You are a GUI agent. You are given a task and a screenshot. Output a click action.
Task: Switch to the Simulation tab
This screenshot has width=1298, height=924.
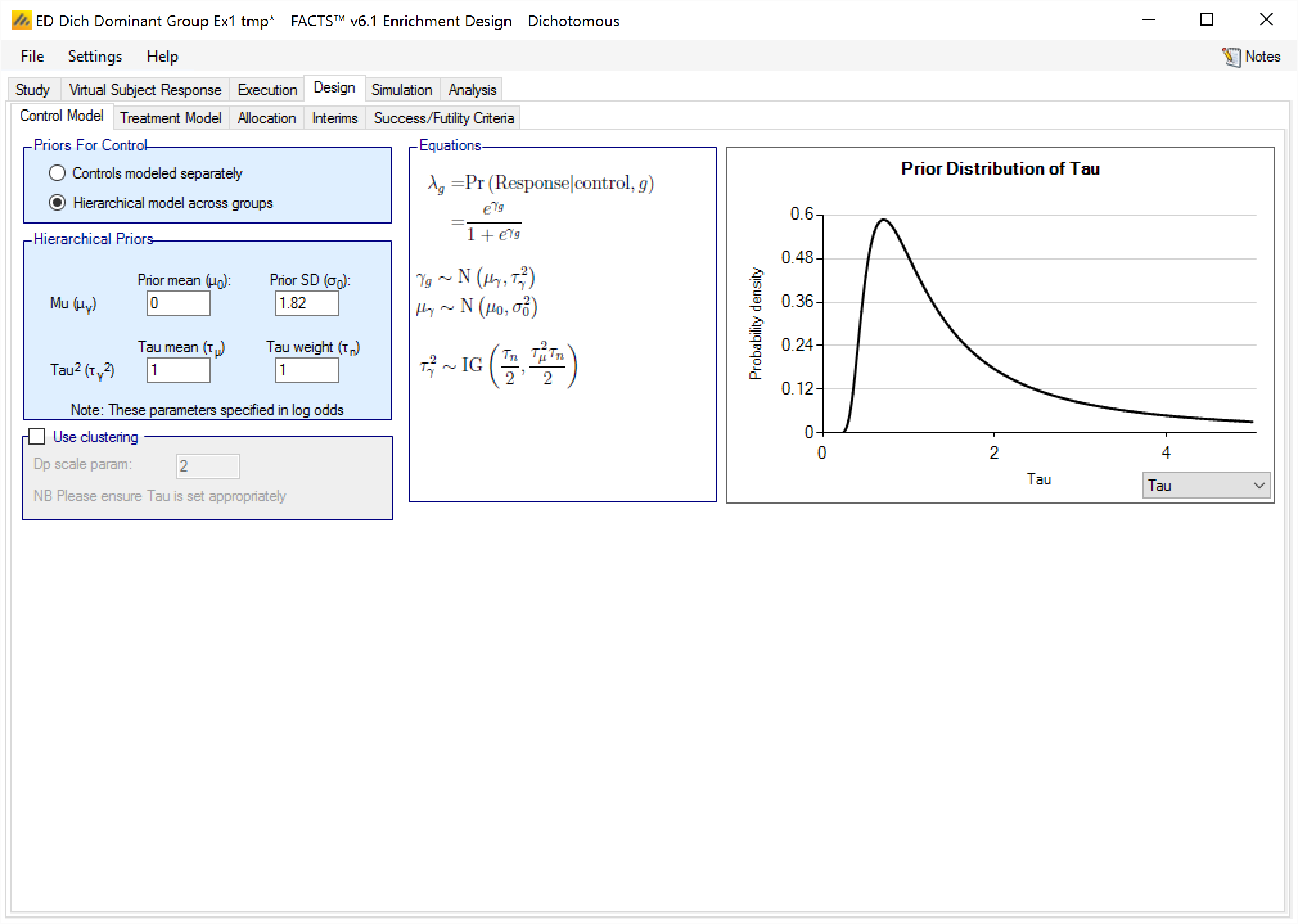[x=401, y=90]
